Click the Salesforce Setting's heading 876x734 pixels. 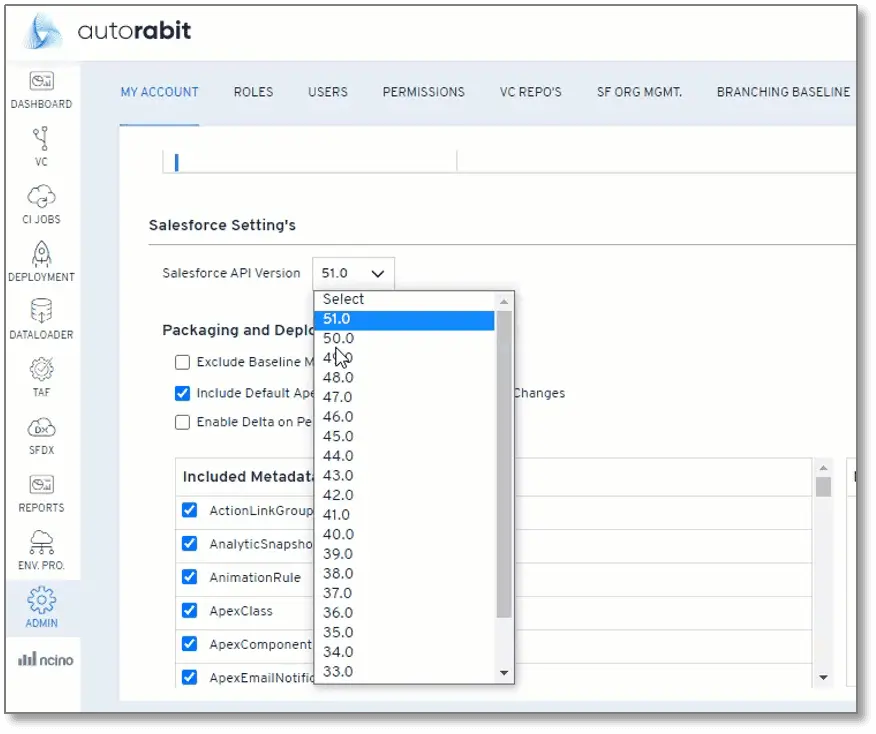222,225
